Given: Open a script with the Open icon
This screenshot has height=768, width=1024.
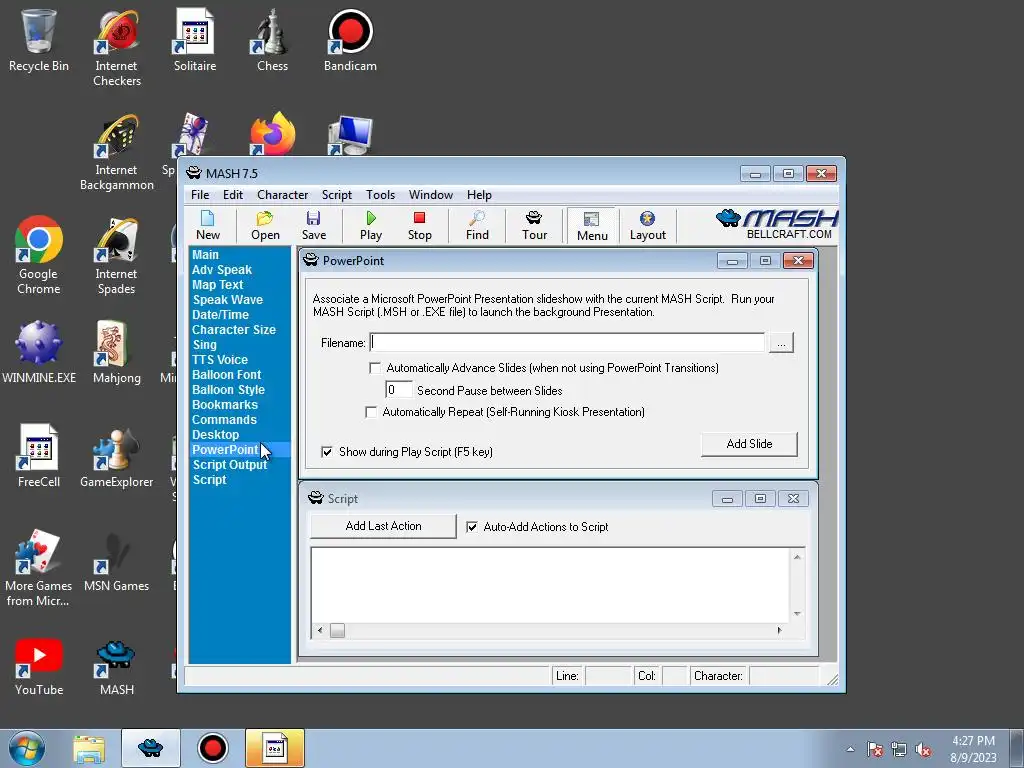Looking at the screenshot, I should 265,225.
